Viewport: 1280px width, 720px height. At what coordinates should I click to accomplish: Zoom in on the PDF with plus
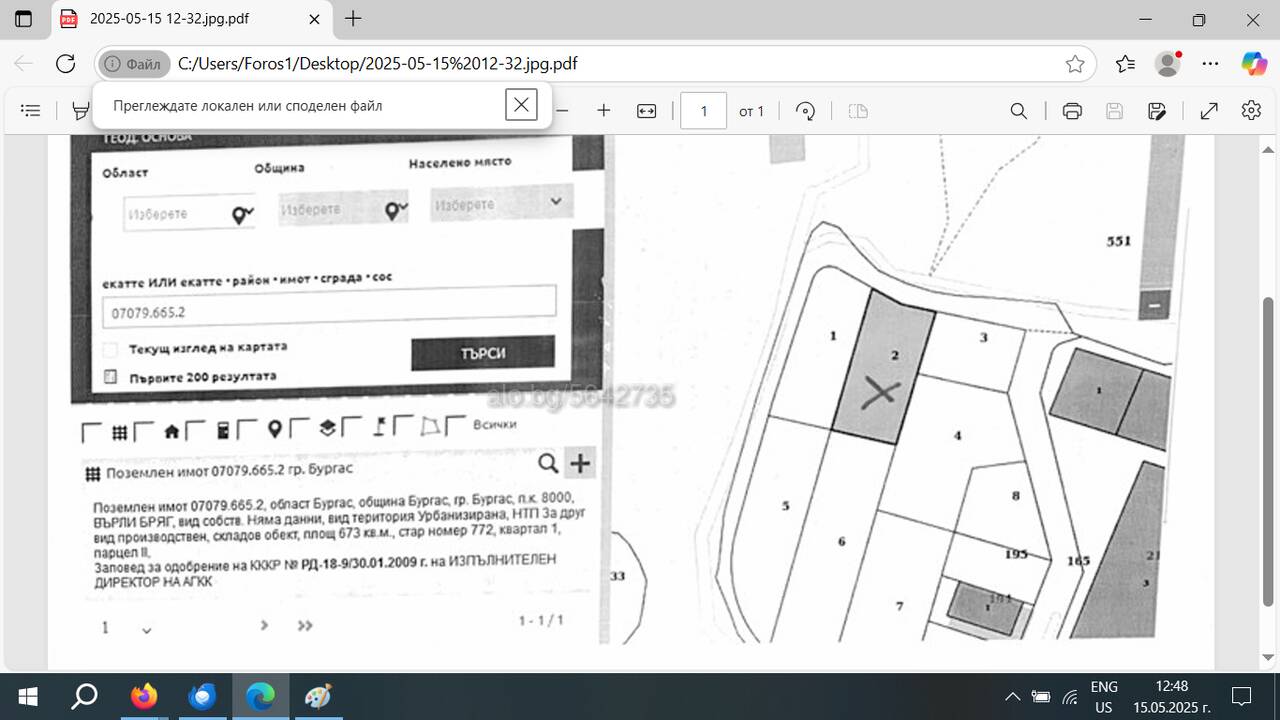pyautogui.click(x=604, y=111)
